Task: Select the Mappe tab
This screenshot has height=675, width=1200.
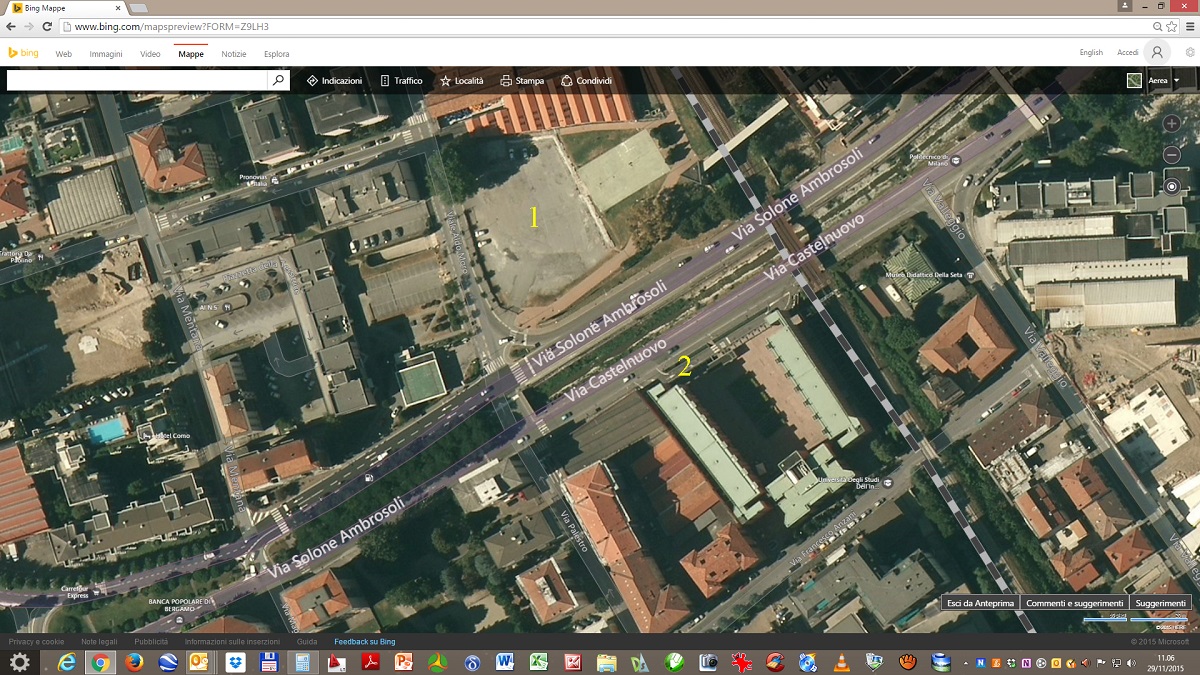Action: 191,54
